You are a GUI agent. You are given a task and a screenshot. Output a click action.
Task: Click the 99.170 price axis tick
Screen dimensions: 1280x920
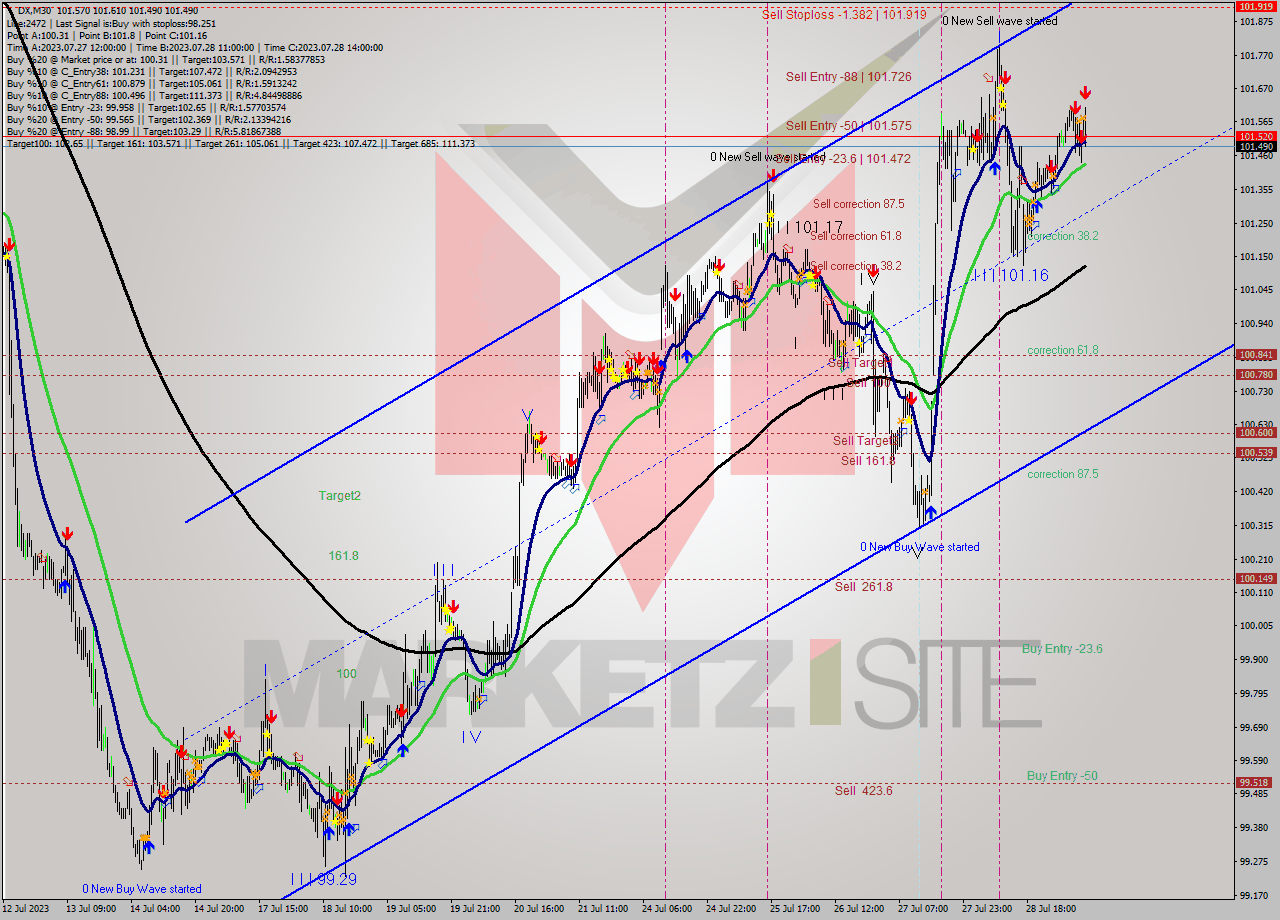1256,895
